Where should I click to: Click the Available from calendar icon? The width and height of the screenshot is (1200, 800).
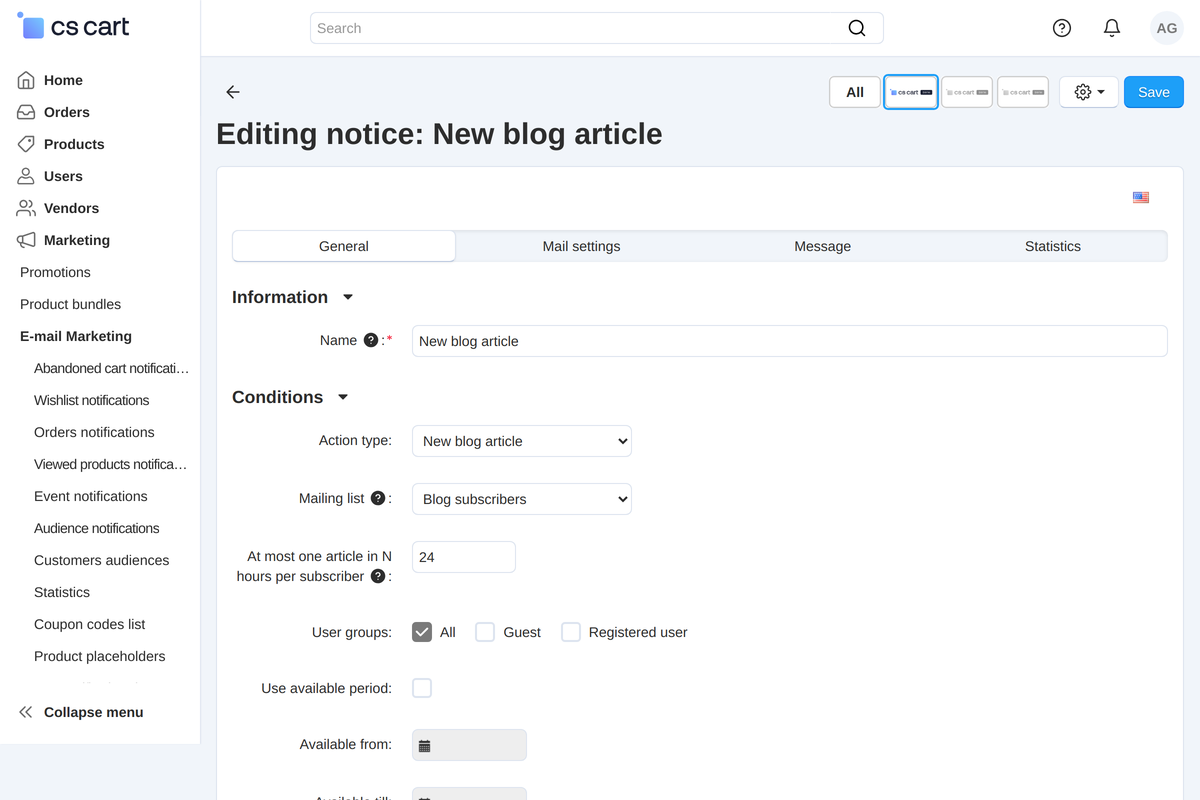point(424,745)
